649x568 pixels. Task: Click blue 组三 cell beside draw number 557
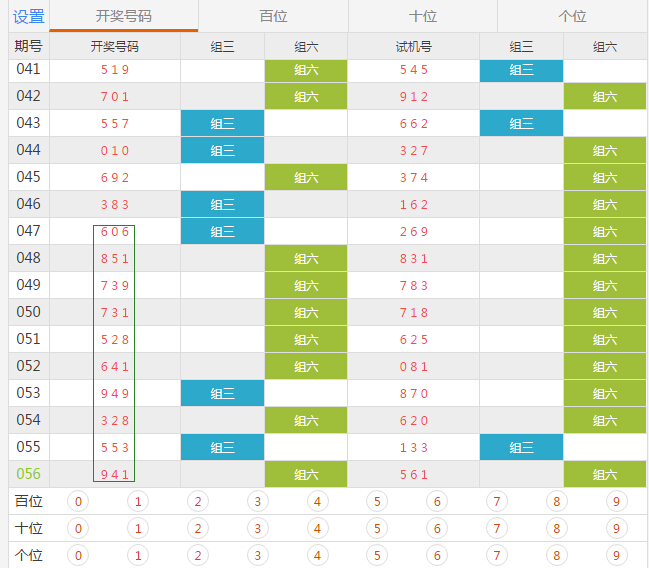(222, 124)
